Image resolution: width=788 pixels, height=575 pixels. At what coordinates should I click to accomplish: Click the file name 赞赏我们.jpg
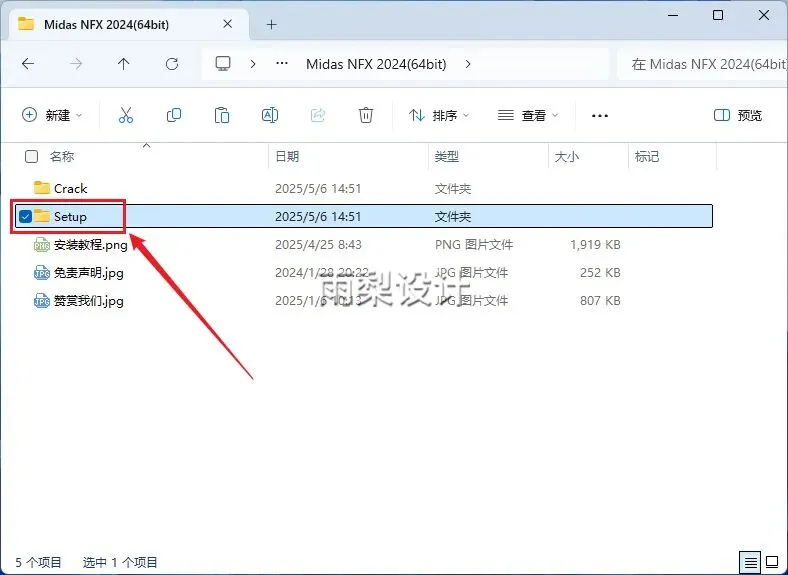[x=88, y=301]
